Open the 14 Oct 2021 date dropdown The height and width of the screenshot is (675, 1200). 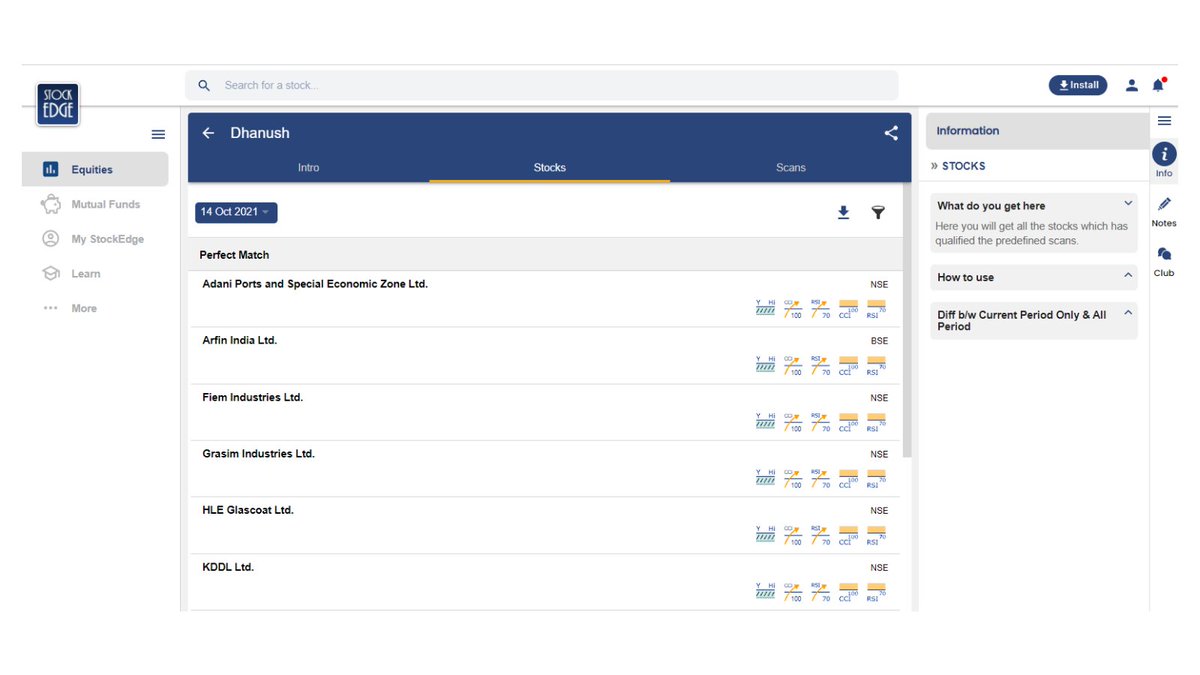click(x=236, y=212)
